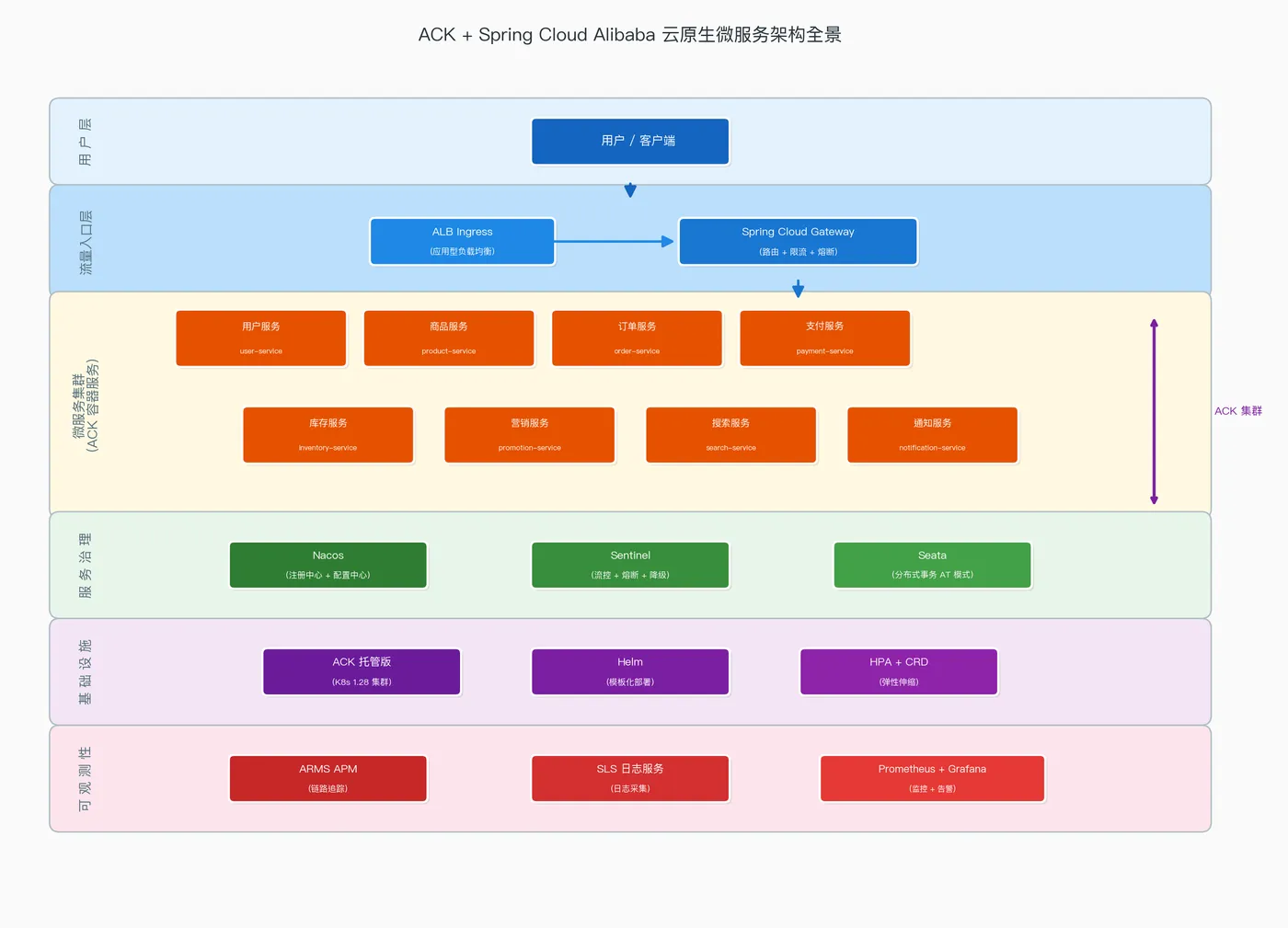Viewport: 1288px width, 928px height.
Task: Select the 搜索服务 search-service box
Action: tap(731, 435)
